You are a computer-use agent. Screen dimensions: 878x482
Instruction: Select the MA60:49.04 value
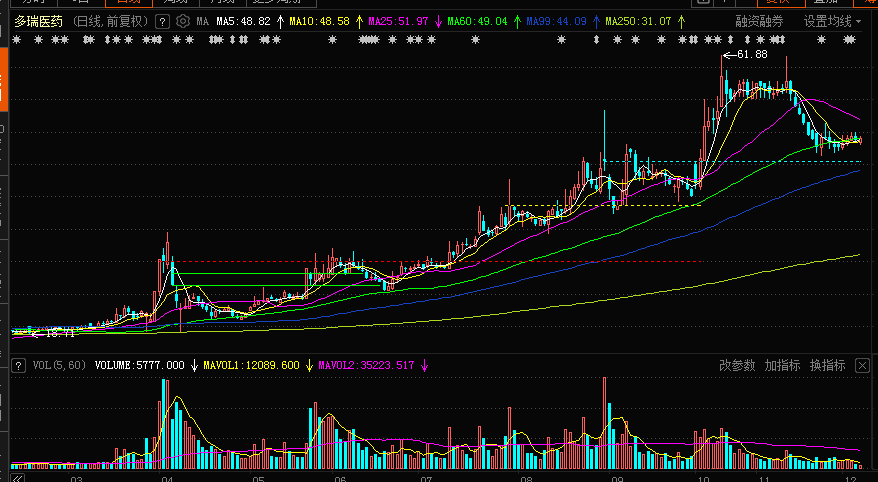(477, 22)
